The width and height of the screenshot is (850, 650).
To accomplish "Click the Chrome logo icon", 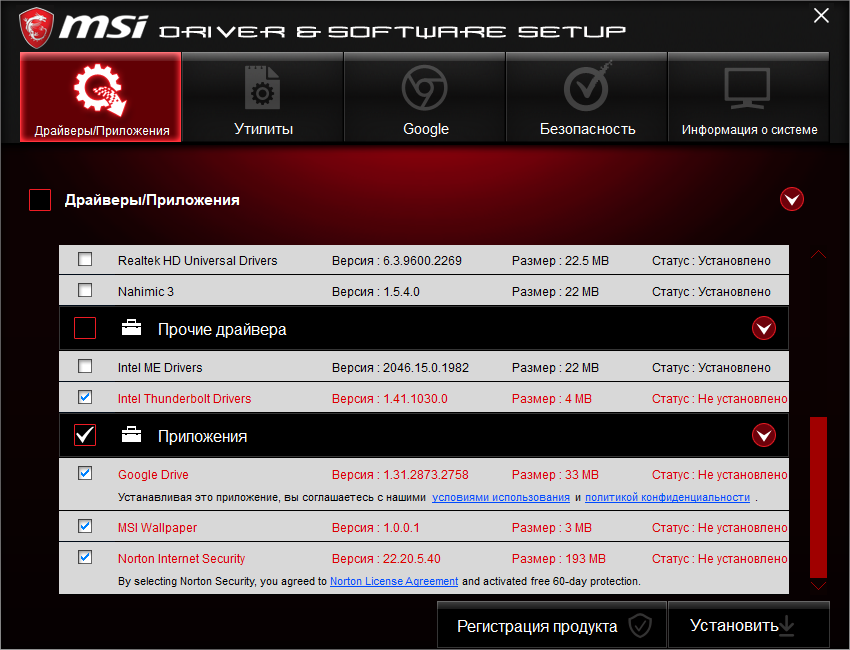I will pyautogui.click(x=424, y=88).
